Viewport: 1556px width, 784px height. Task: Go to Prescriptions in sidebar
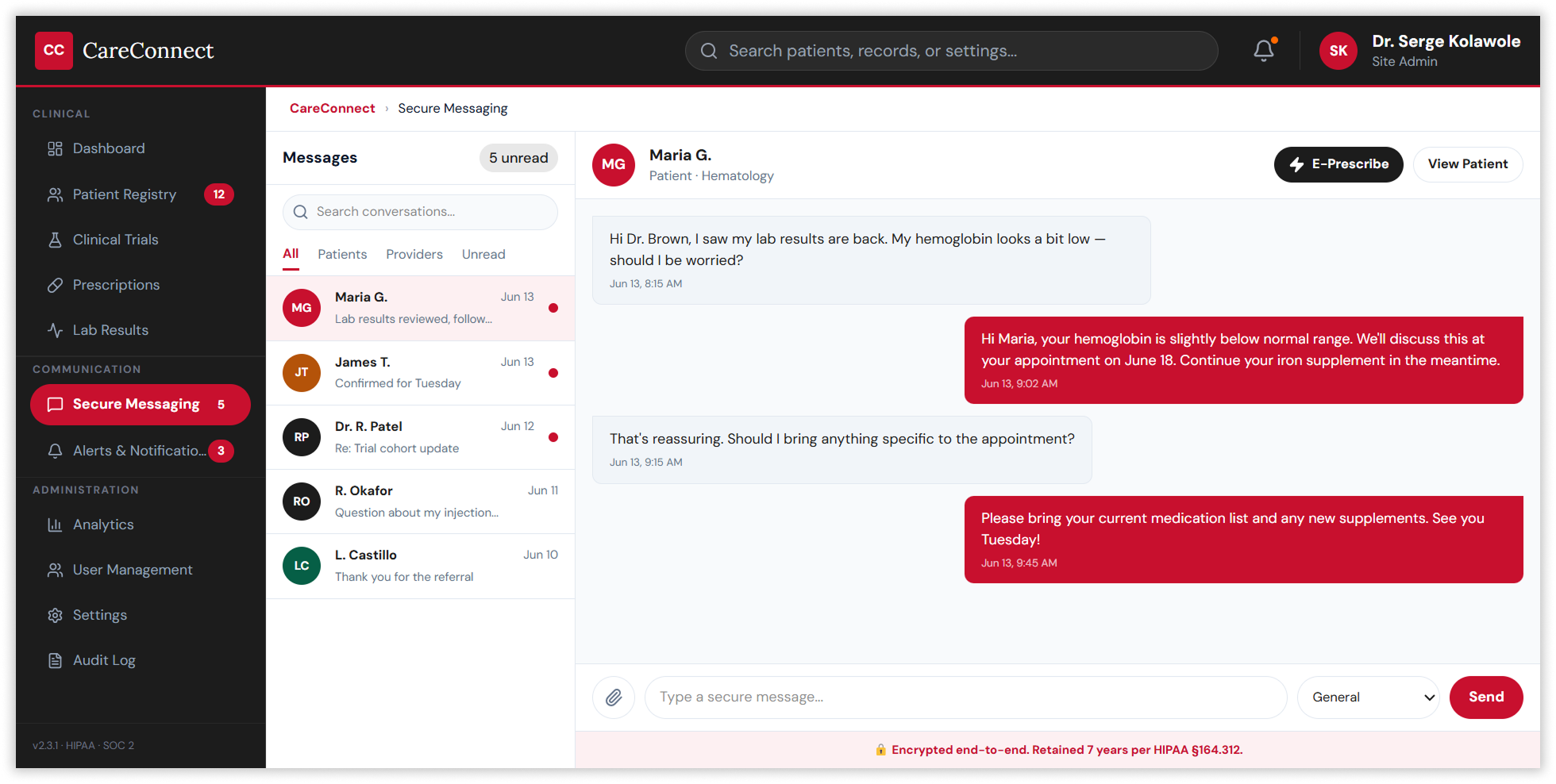point(116,285)
